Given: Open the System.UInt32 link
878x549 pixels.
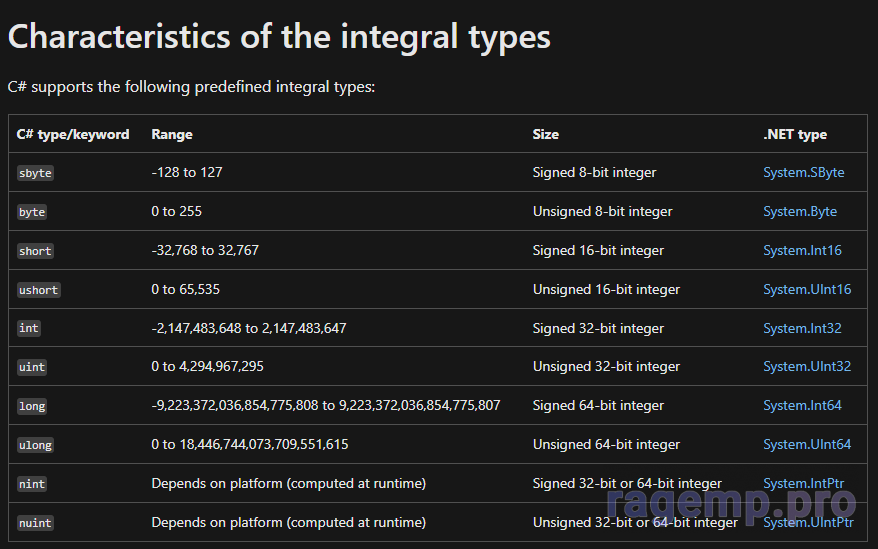Looking at the screenshot, I should click(x=806, y=366).
